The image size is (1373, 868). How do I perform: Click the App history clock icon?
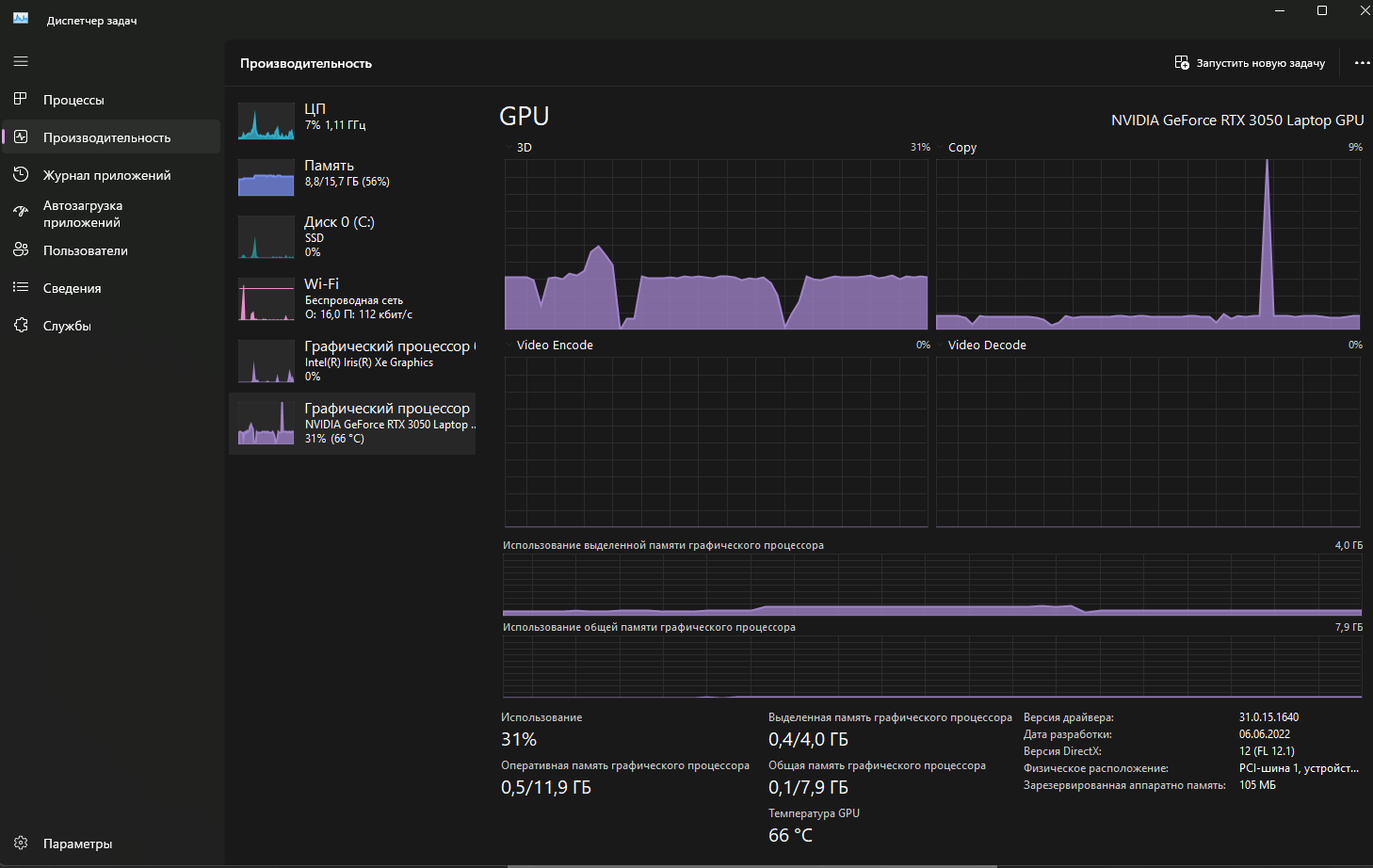coord(21,174)
